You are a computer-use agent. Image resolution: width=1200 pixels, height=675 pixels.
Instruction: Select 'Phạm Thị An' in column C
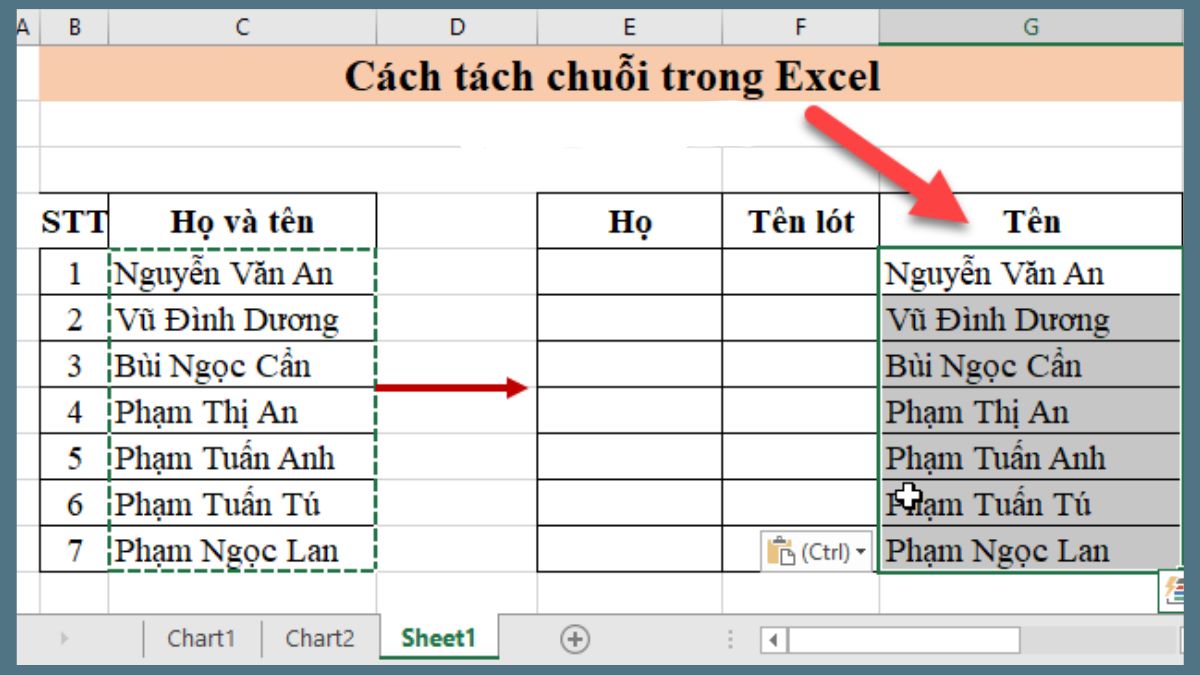tap(243, 411)
